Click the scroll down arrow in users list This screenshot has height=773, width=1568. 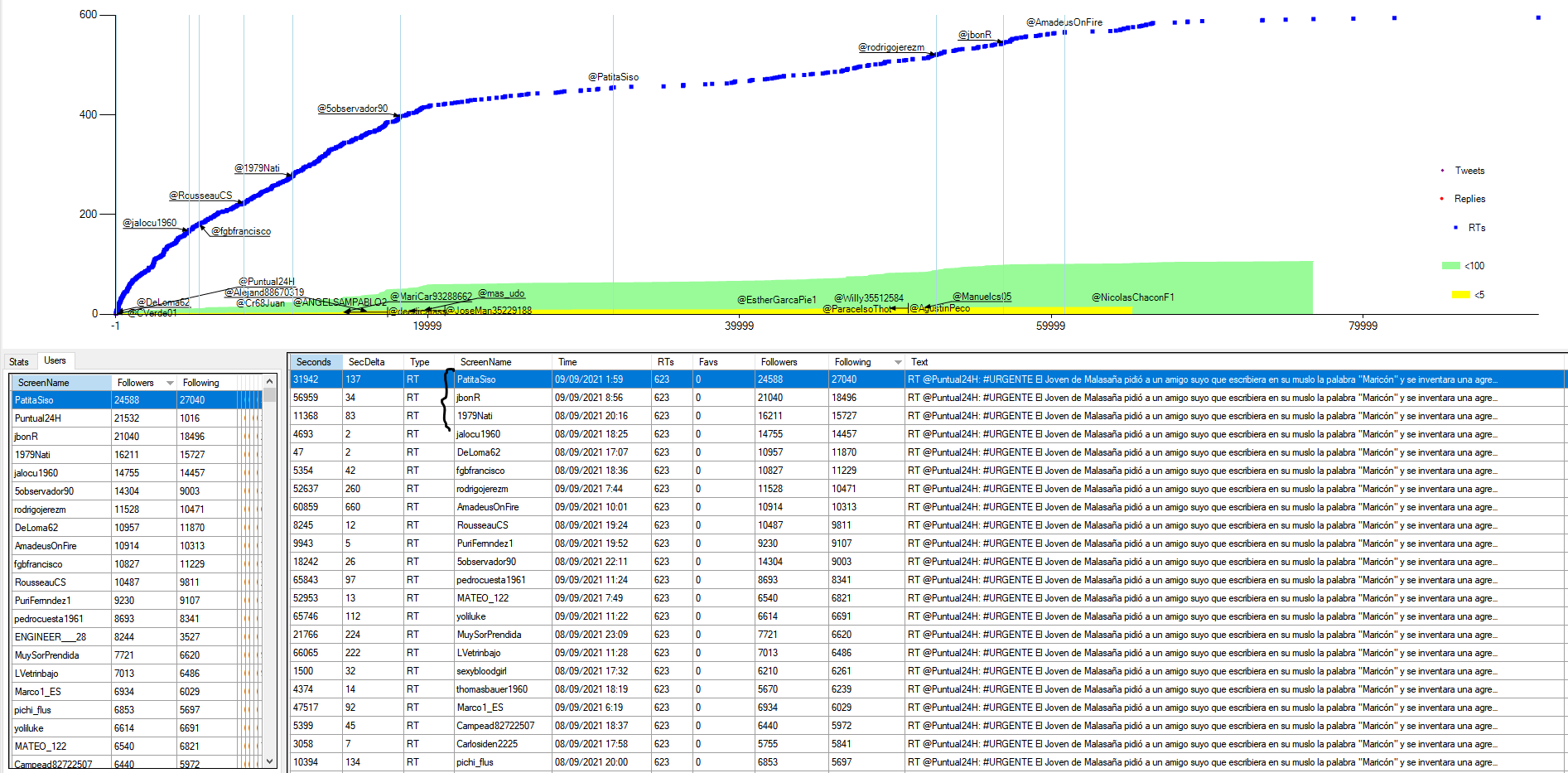tap(269, 761)
